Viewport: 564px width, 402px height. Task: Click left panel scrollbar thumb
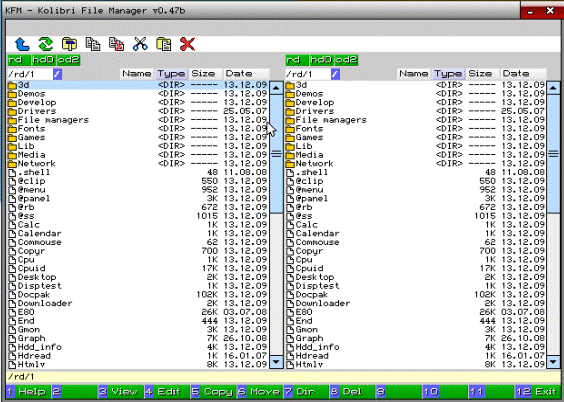click(x=276, y=154)
